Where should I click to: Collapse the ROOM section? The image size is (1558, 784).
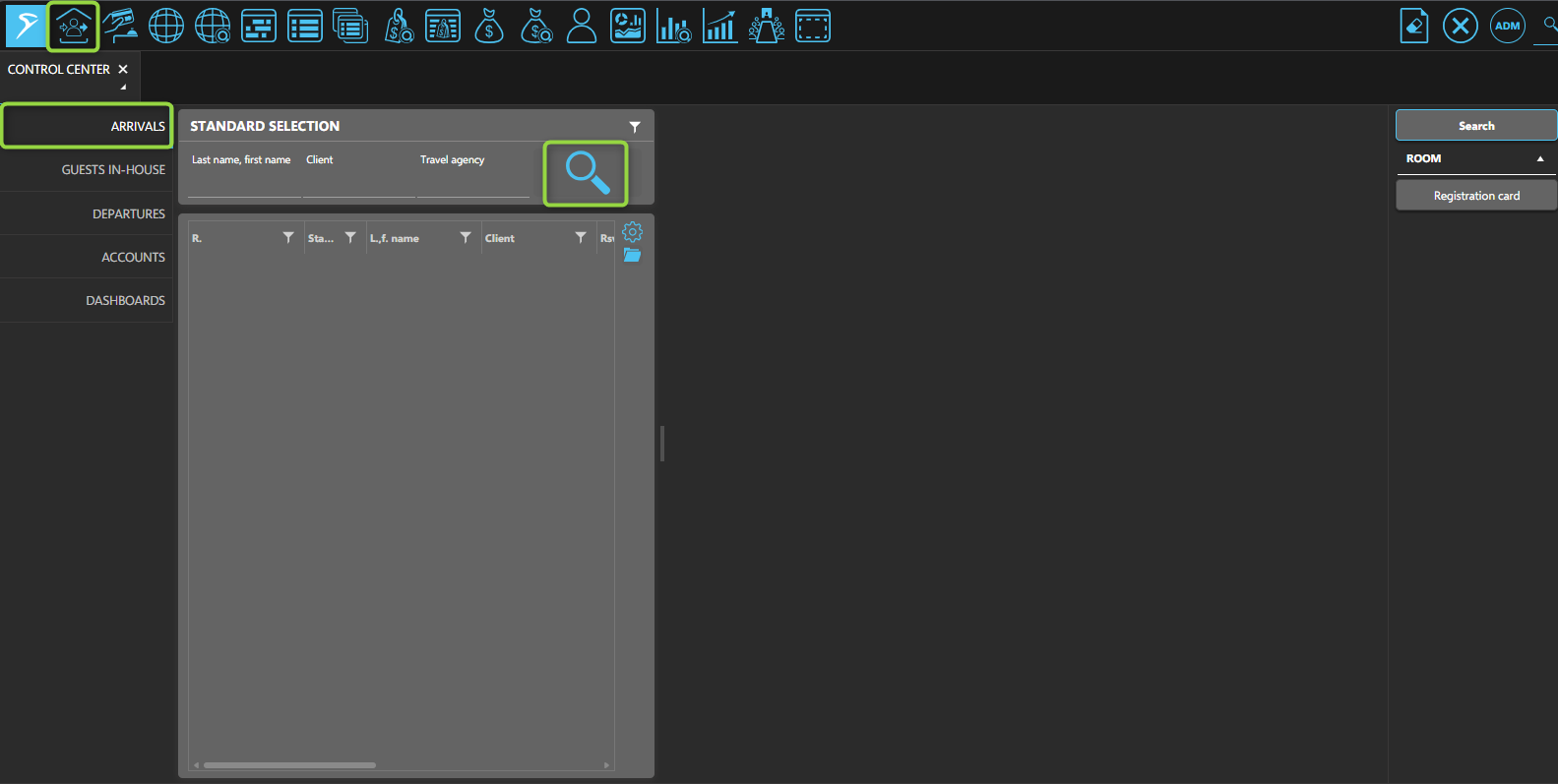pyautogui.click(x=1540, y=158)
